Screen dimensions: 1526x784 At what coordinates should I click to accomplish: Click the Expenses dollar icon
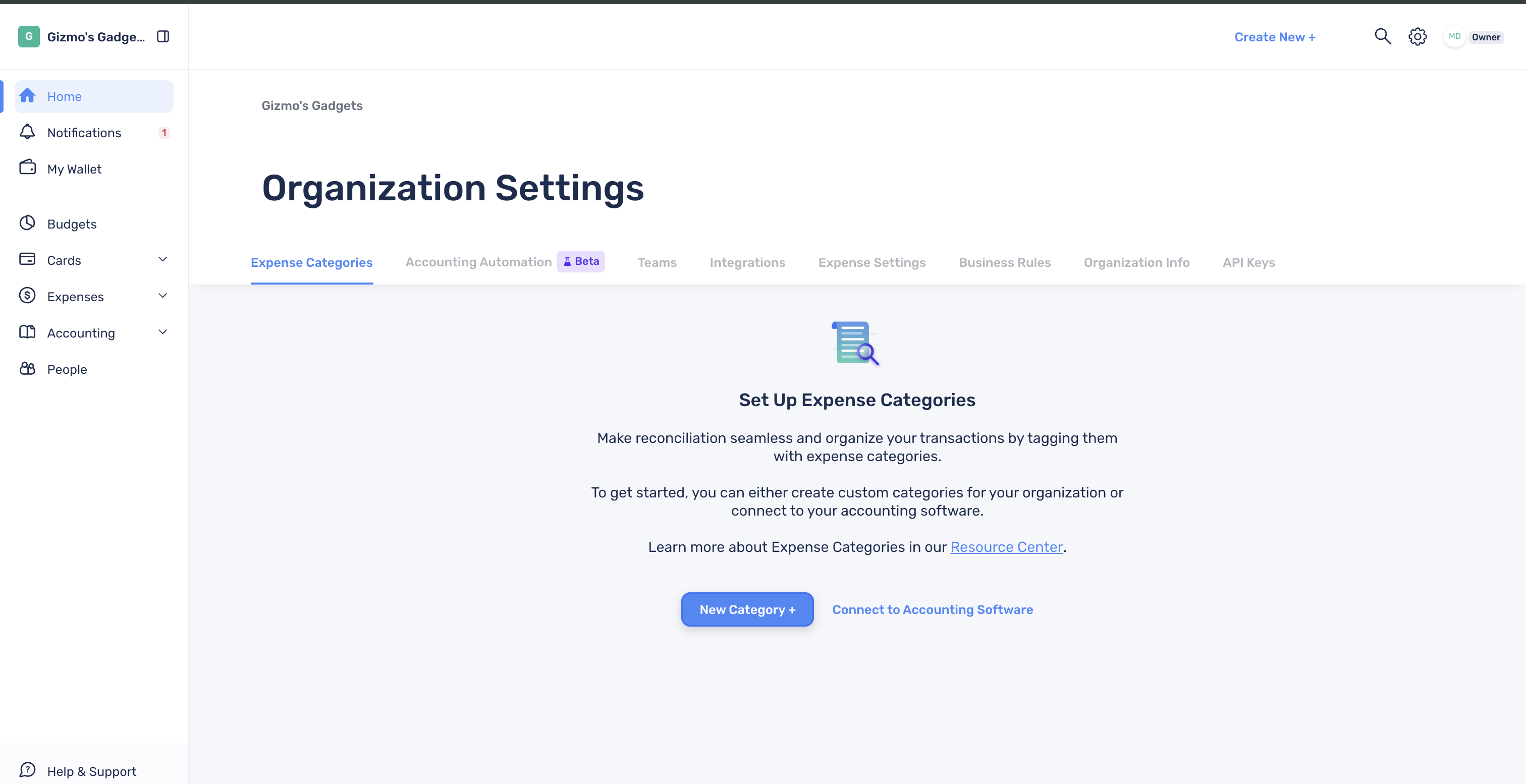[x=27, y=296]
